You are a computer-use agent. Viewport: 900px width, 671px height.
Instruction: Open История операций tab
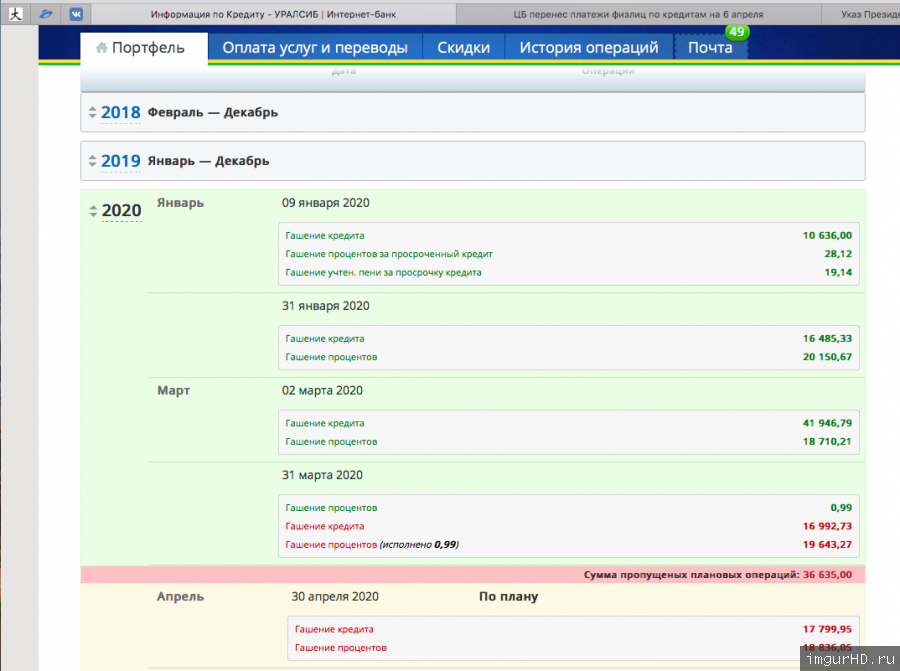pos(589,48)
